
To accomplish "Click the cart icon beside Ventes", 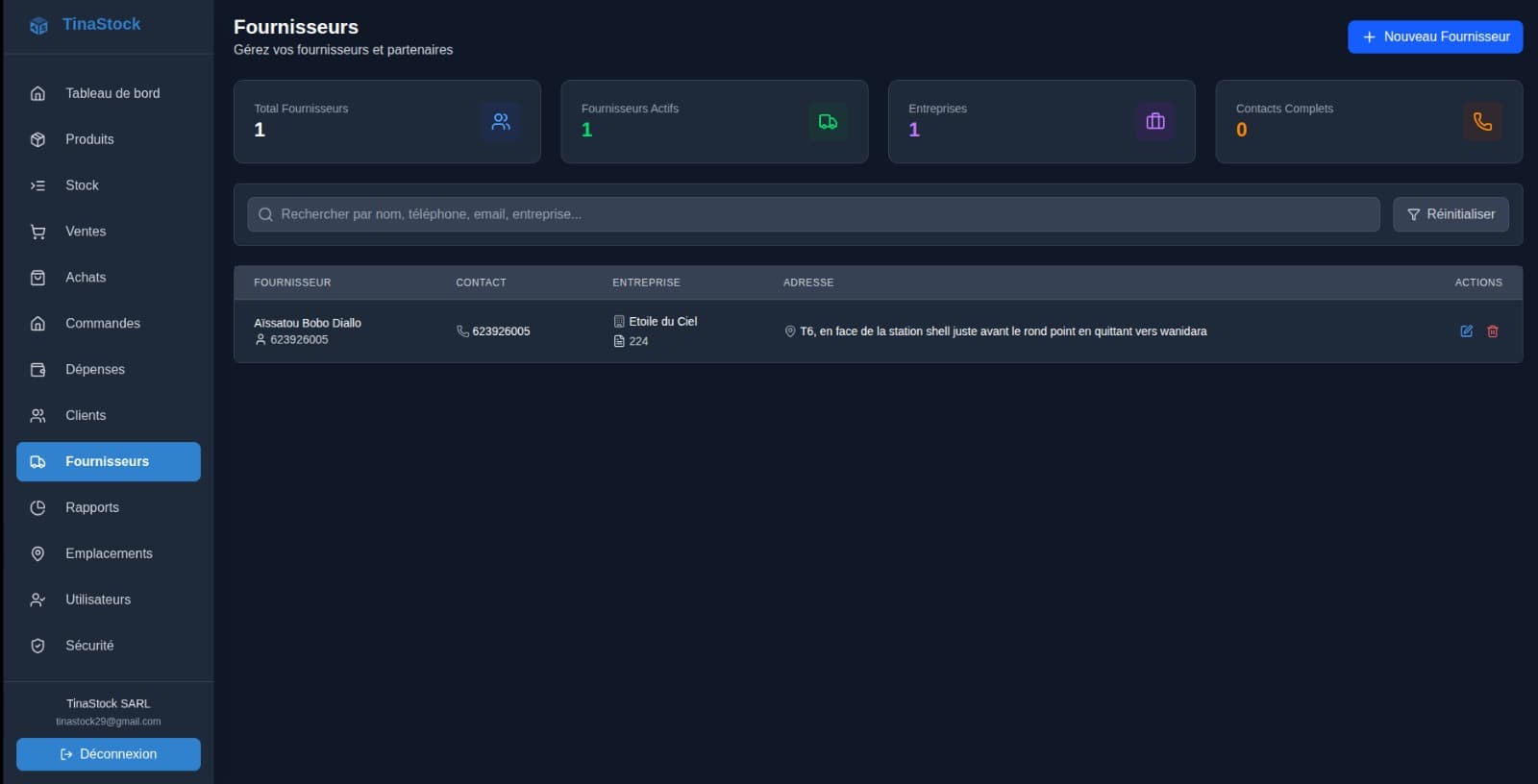I will pyautogui.click(x=37, y=232).
